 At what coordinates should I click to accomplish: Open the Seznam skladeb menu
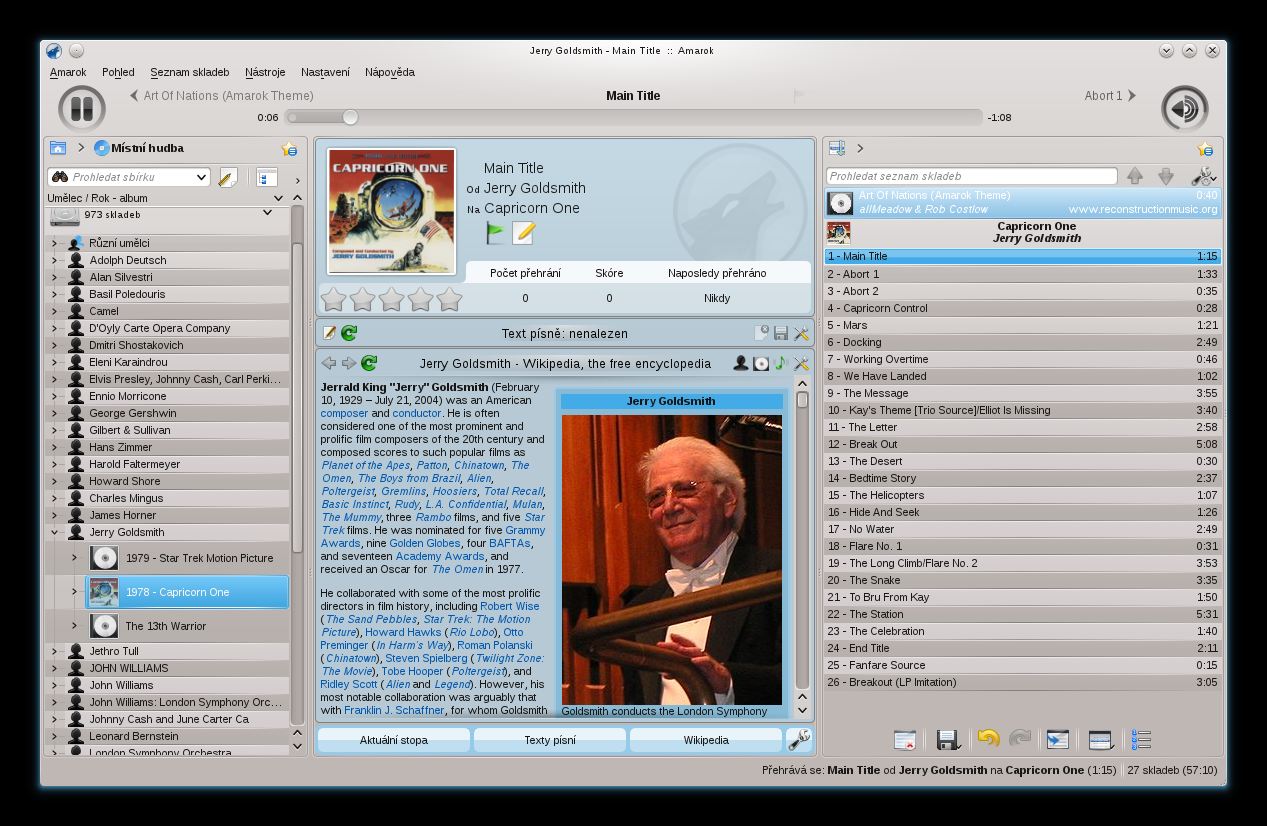point(190,72)
